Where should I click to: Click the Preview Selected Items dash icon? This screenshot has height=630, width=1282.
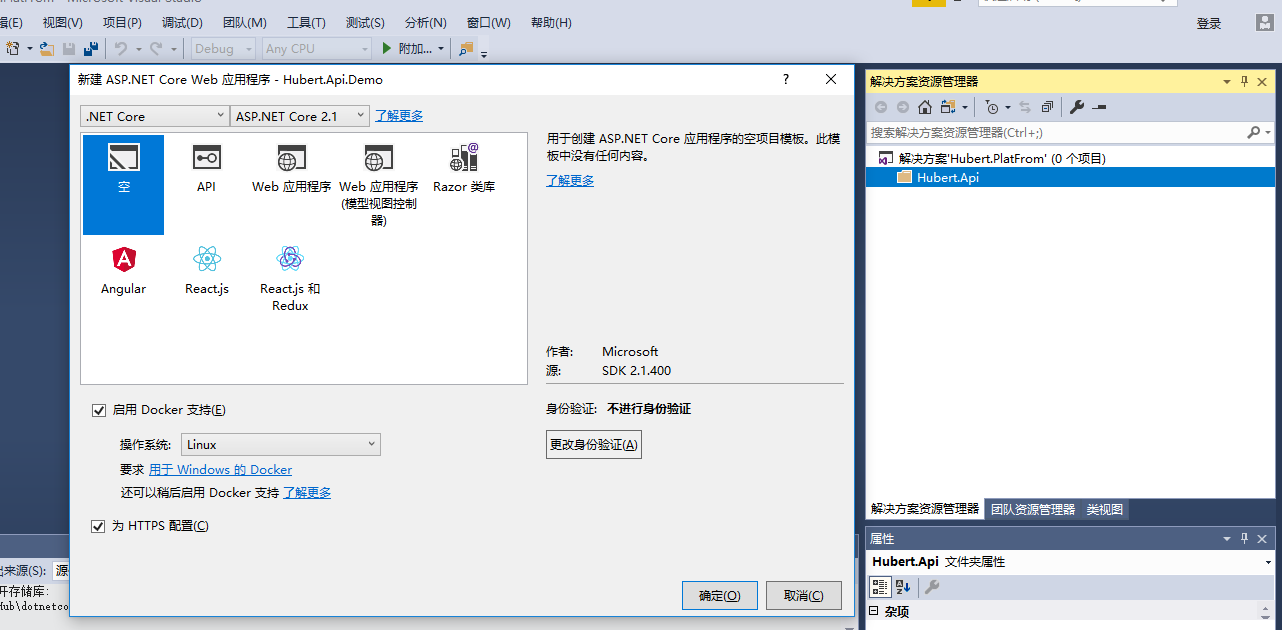point(1099,107)
